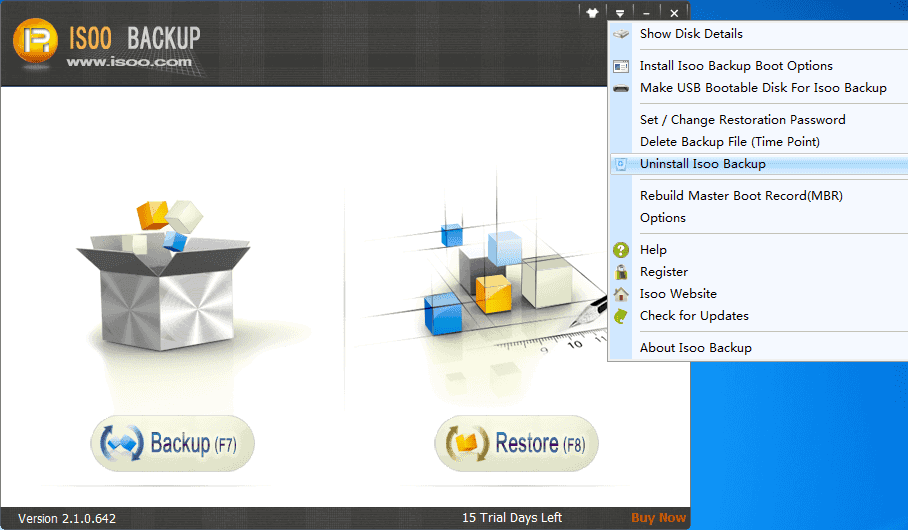Open Options from the menu
Image resolution: width=908 pixels, height=530 pixels.
pos(663,218)
